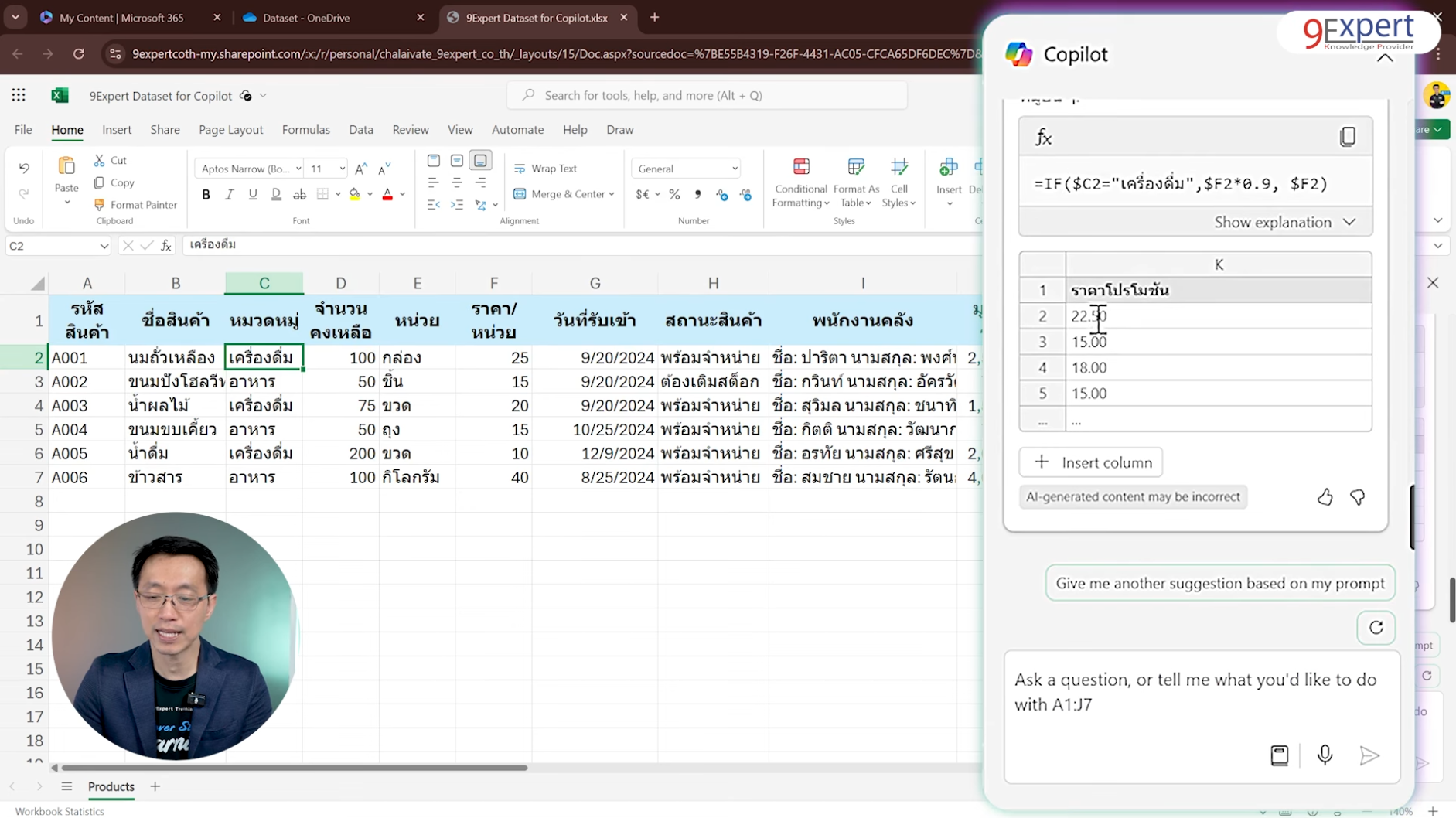The image size is (1456, 818).
Task: Click 'Give me another suggestion based on my prompt'
Action: click(x=1219, y=583)
